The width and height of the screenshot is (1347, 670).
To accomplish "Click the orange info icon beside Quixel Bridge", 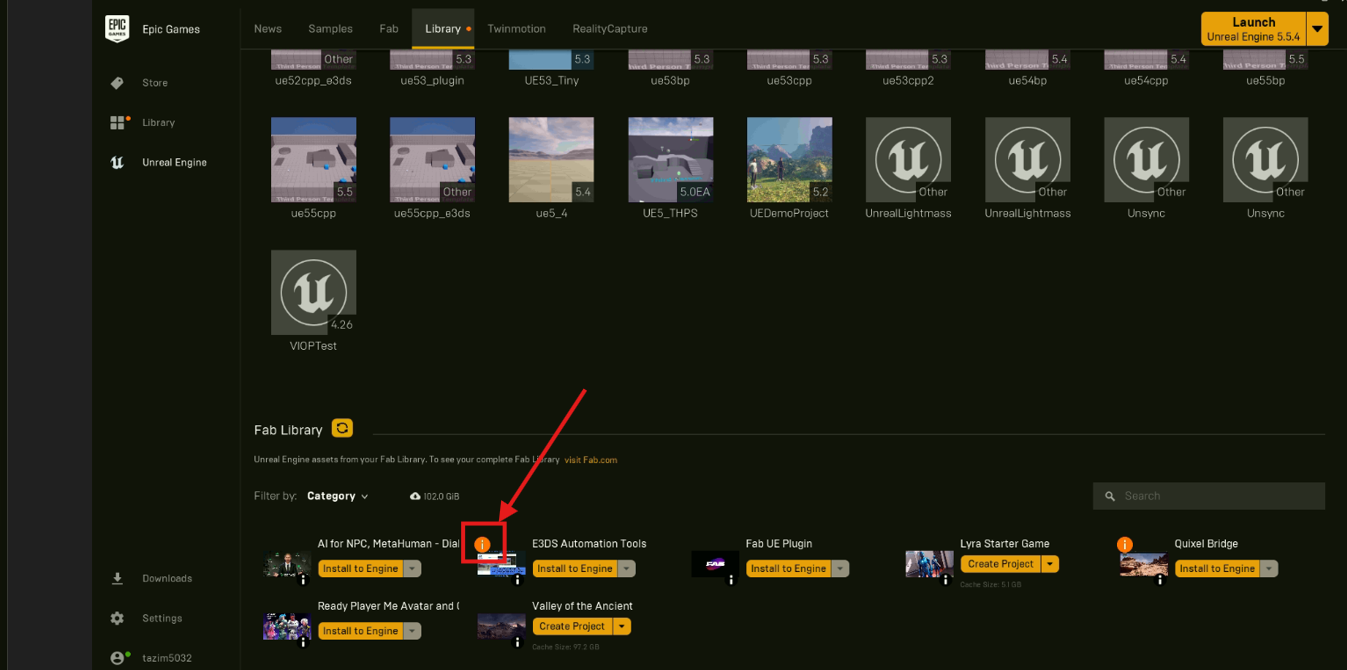I will 1125,545.
